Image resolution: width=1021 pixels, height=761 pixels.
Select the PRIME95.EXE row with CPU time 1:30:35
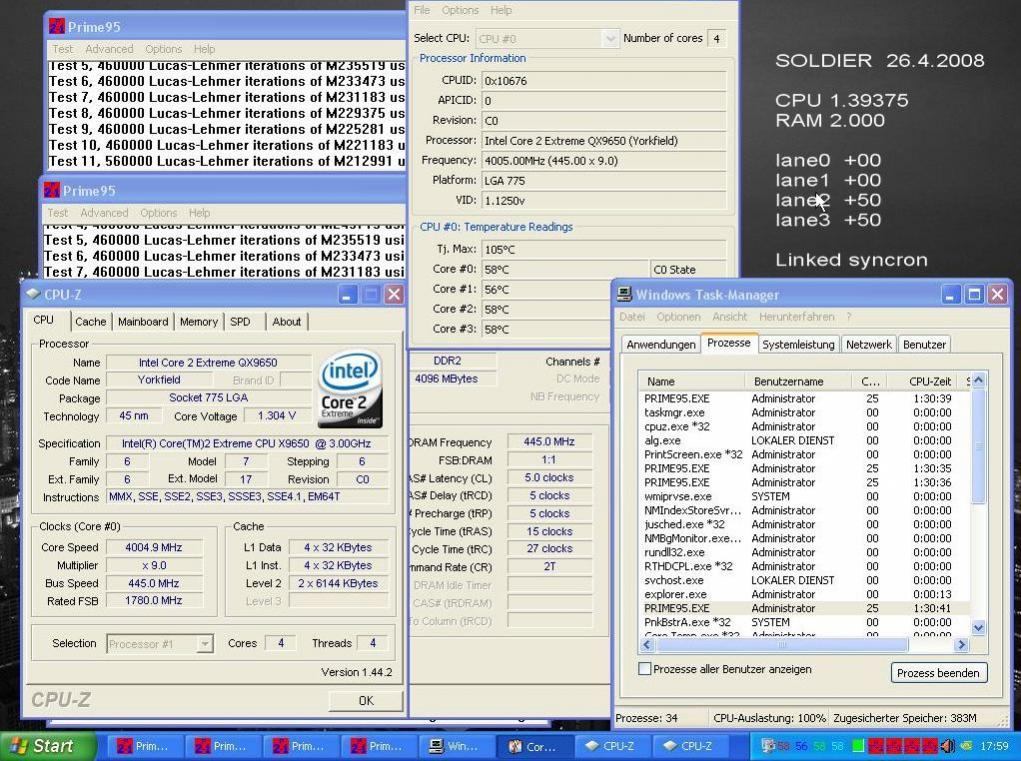coord(806,469)
